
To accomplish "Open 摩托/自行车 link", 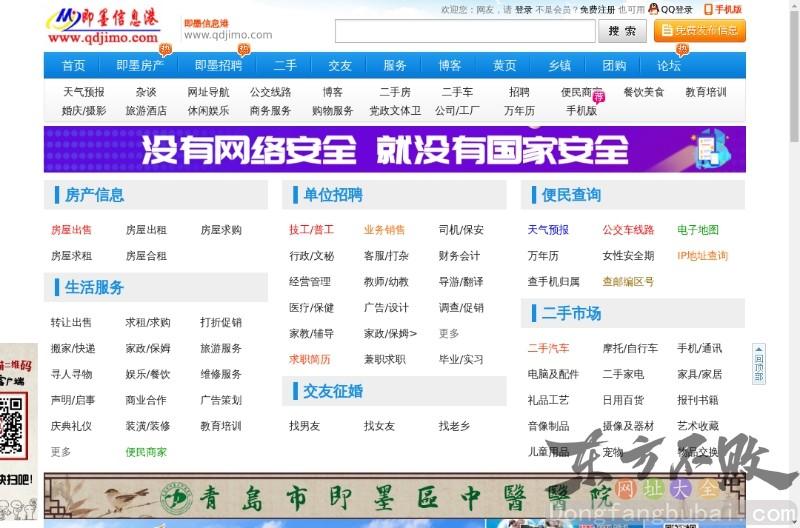I will 630,348.
